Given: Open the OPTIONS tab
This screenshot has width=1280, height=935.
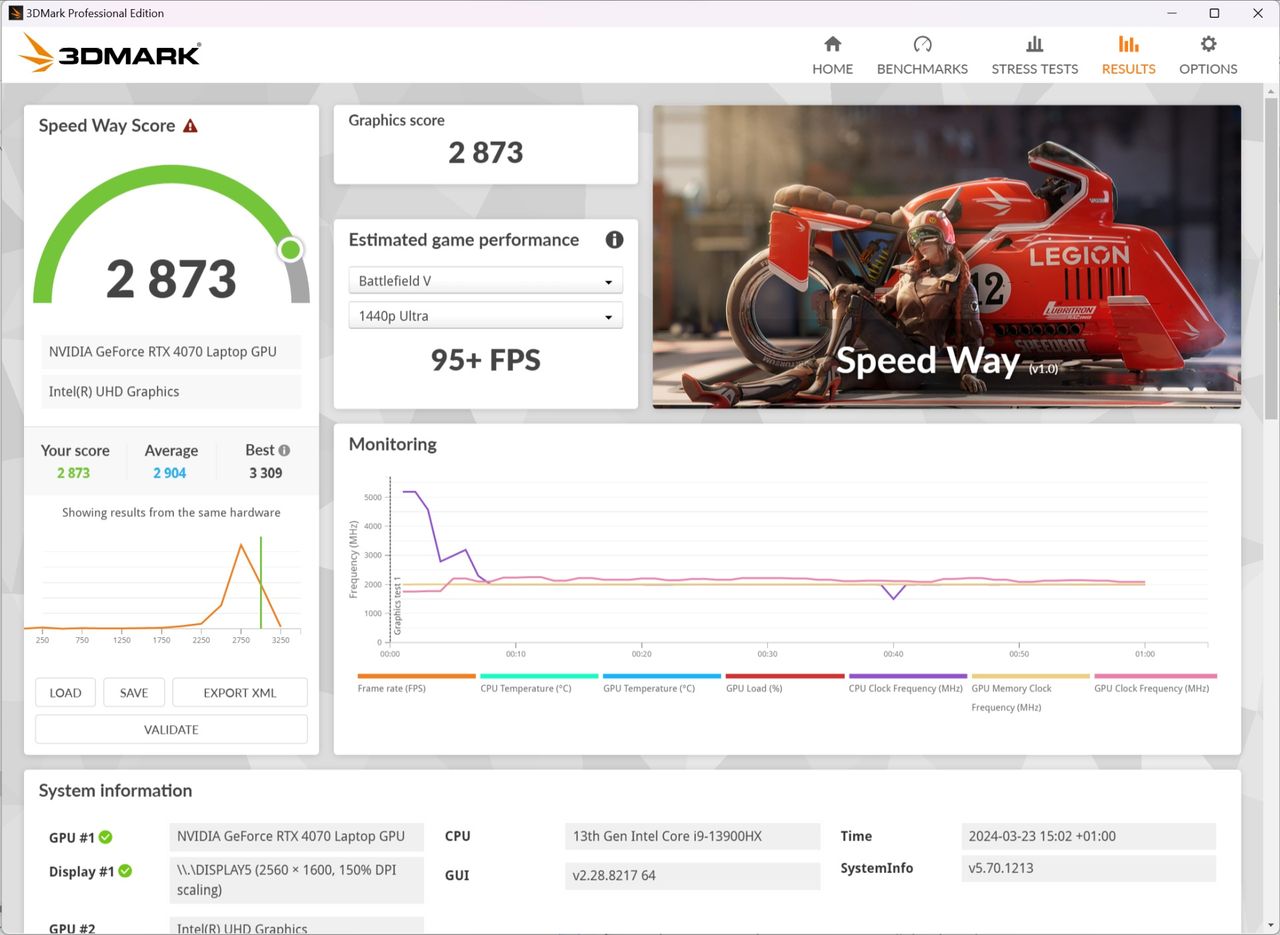Looking at the screenshot, I should coord(1208,56).
